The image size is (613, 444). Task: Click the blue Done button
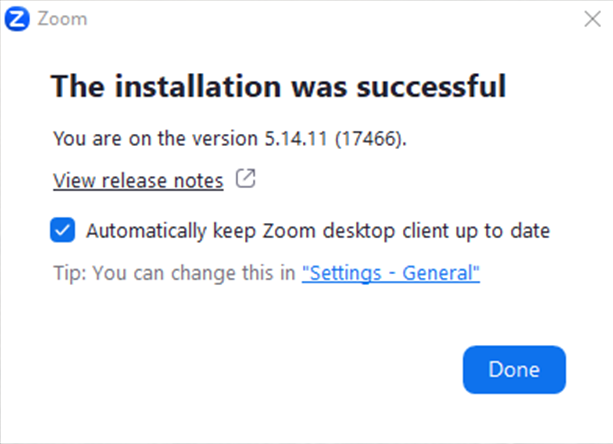click(x=514, y=369)
